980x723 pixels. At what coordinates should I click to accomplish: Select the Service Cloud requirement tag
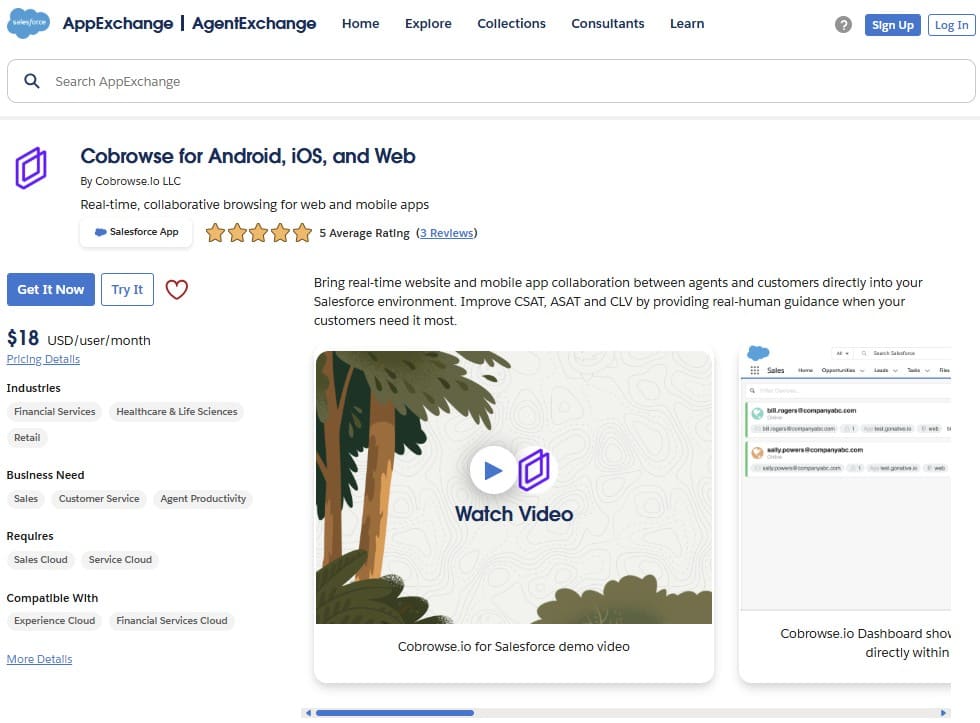coord(120,560)
